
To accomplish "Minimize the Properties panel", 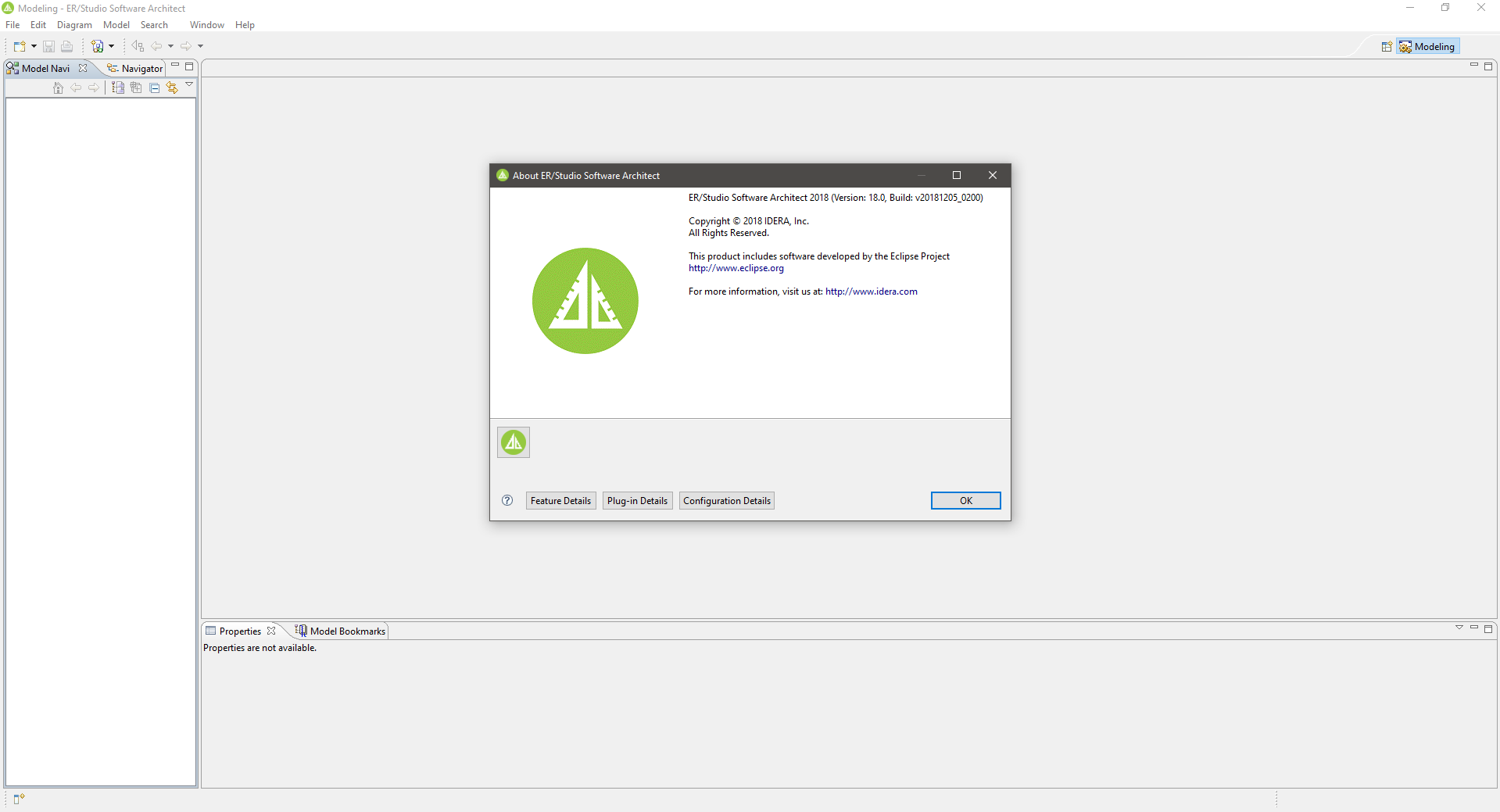I will point(1474,628).
